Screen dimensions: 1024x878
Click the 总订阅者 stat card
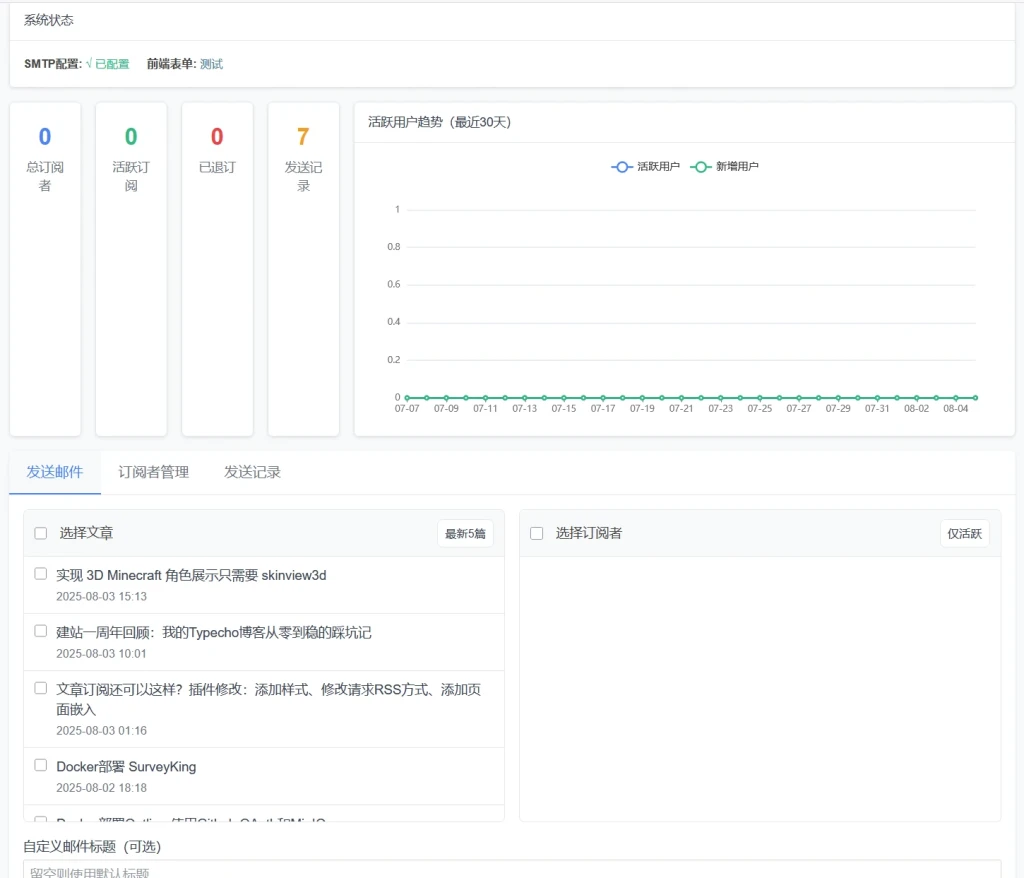tap(45, 268)
